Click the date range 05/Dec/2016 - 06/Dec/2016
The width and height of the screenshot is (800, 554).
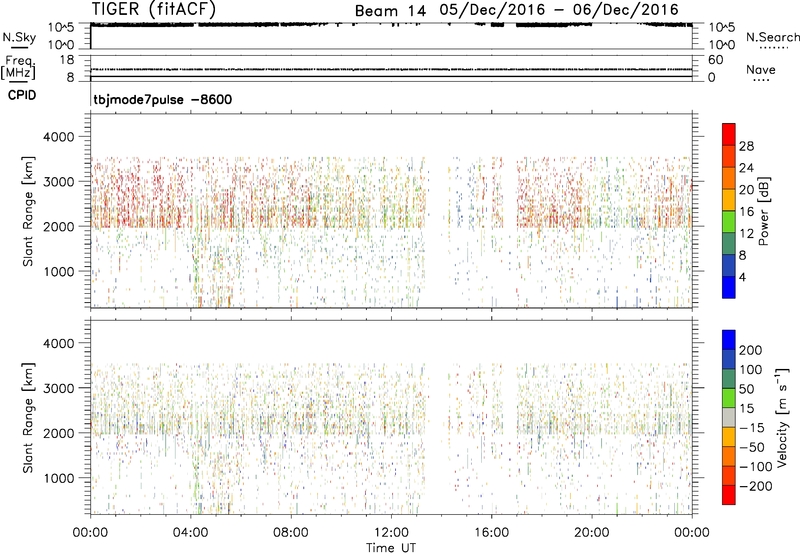(559, 10)
